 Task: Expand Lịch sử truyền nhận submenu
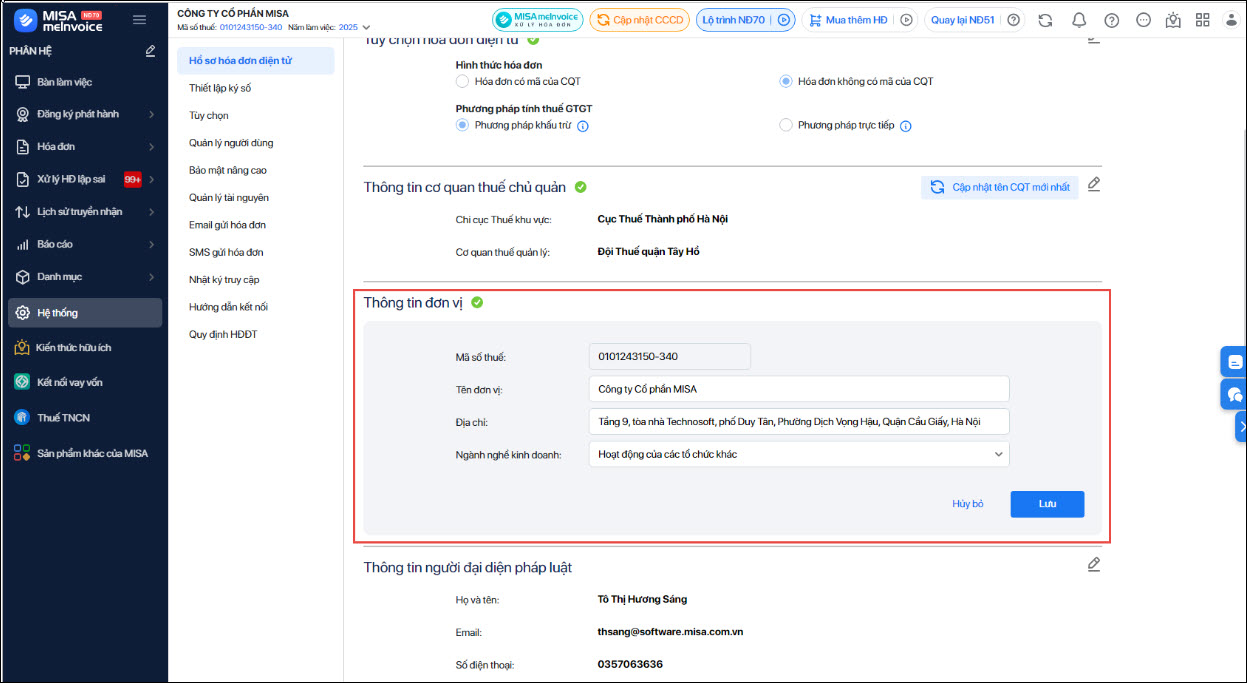tap(151, 212)
